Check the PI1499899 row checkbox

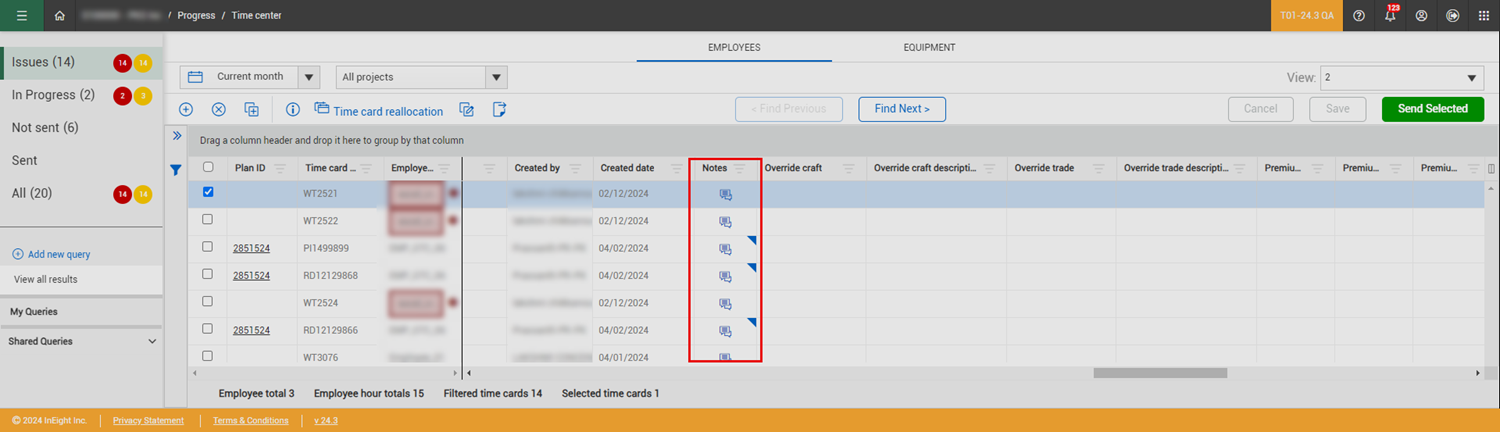(x=208, y=246)
